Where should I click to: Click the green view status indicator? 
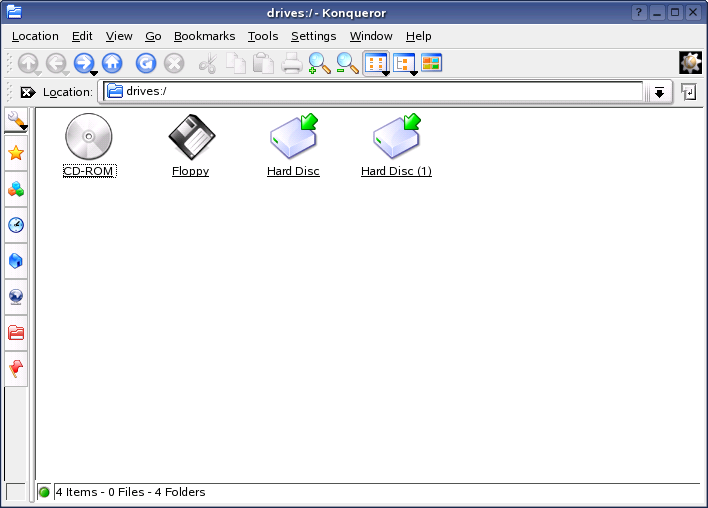(44, 492)
